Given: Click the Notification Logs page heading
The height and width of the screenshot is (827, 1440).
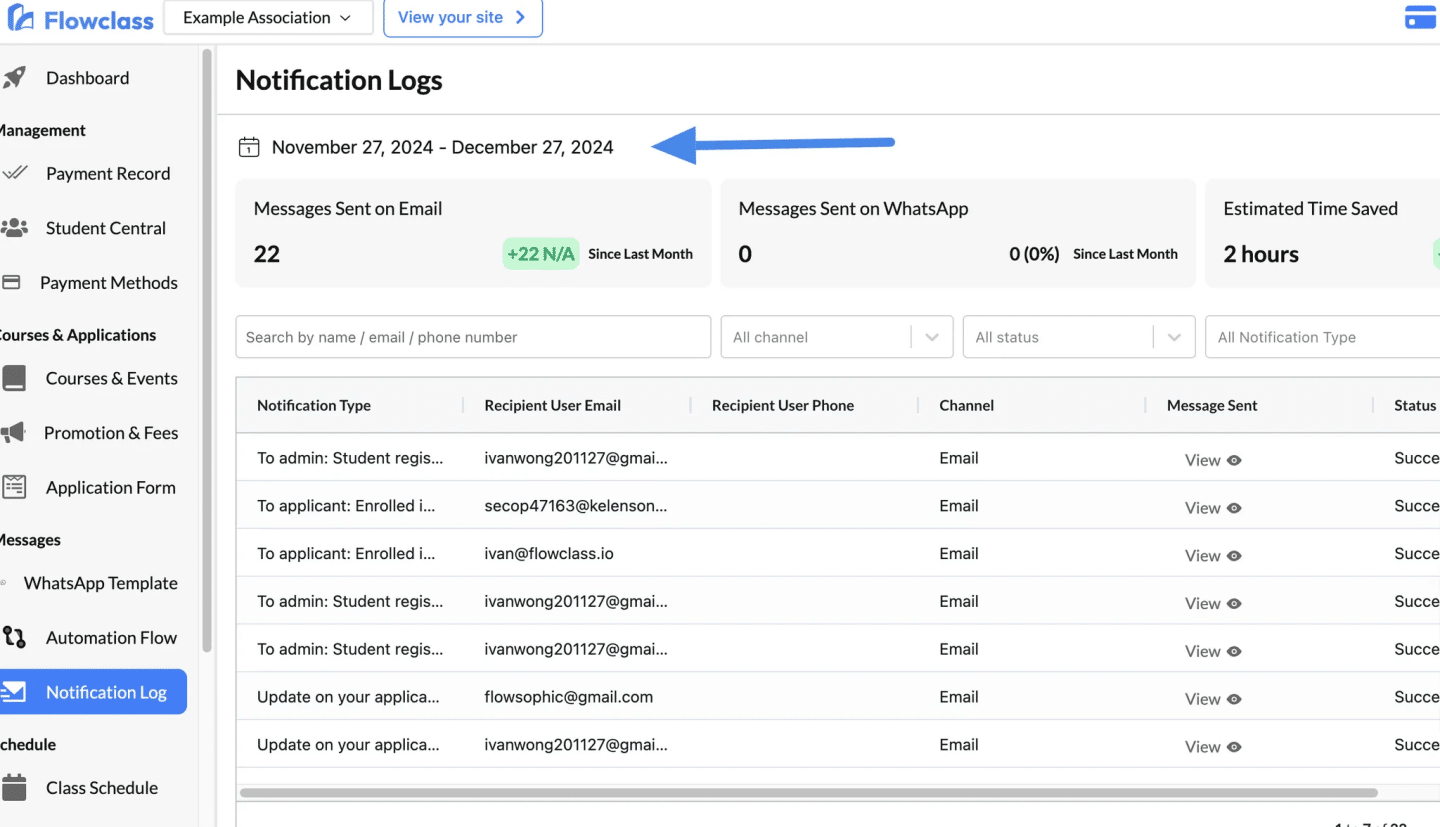Looking at the screenshot, I should (339, 80).
